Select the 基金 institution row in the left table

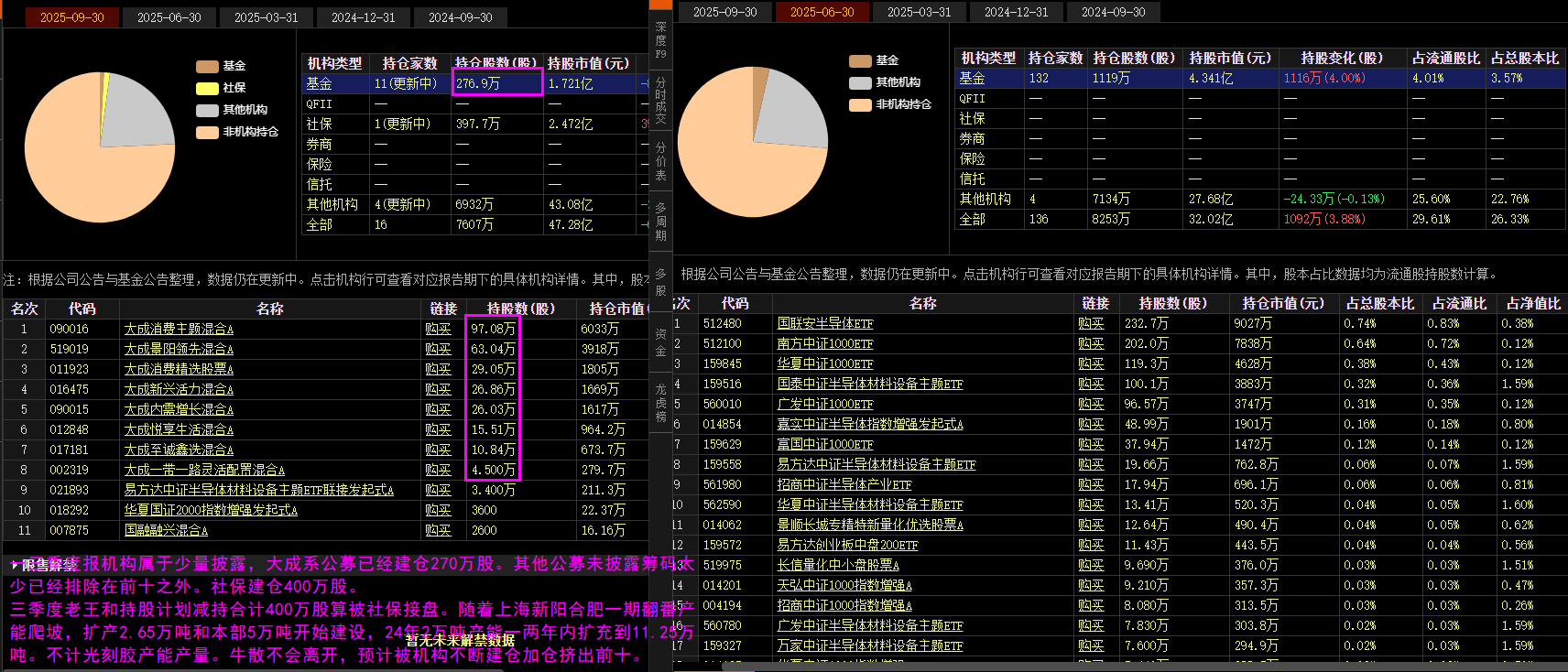pos(474,83)
